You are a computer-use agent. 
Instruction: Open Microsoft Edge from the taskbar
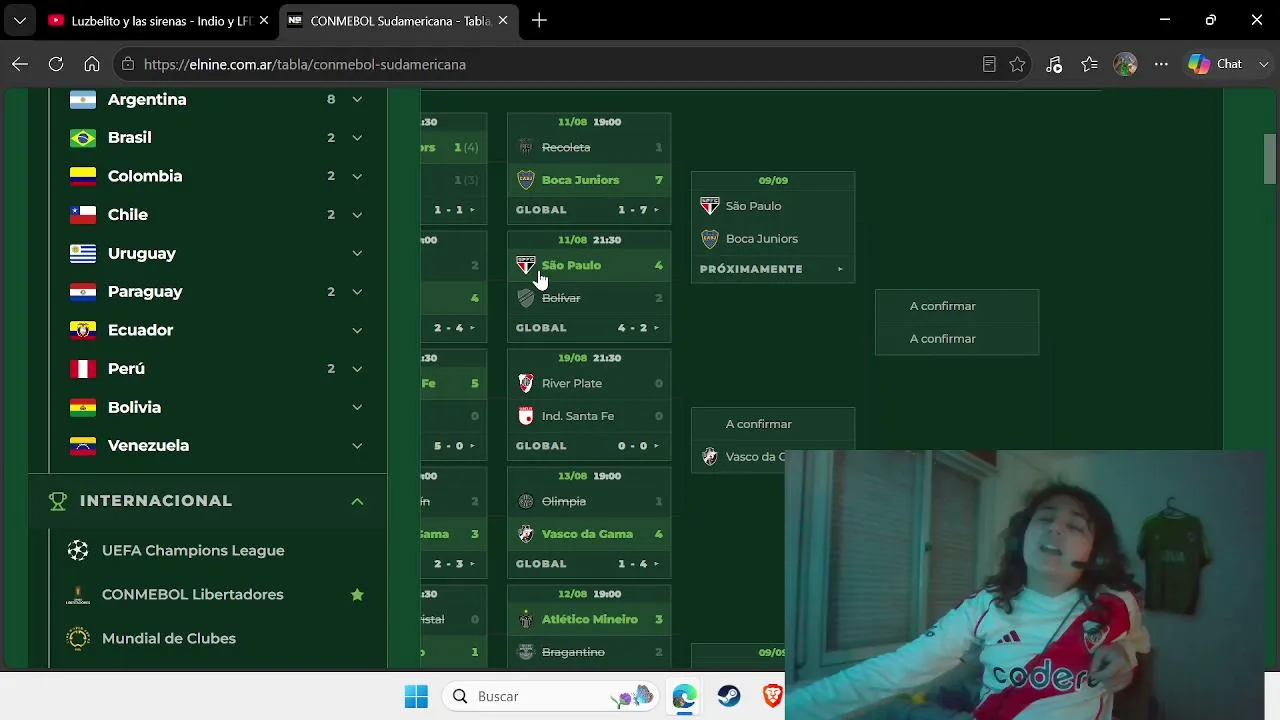point(684,696)
